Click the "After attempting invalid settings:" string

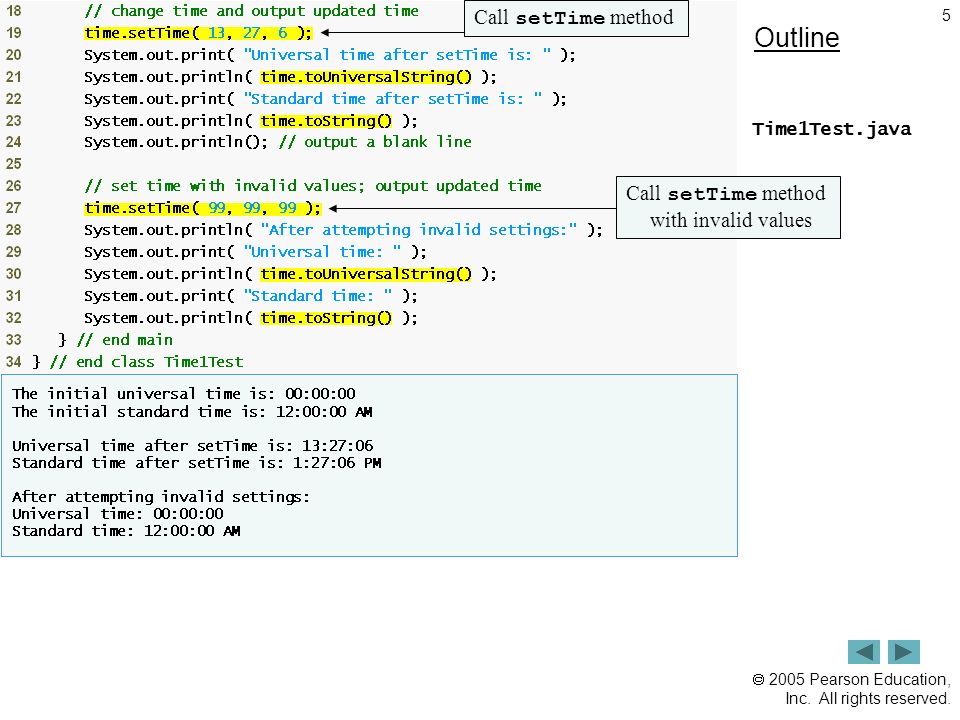[x=419, y=230]
